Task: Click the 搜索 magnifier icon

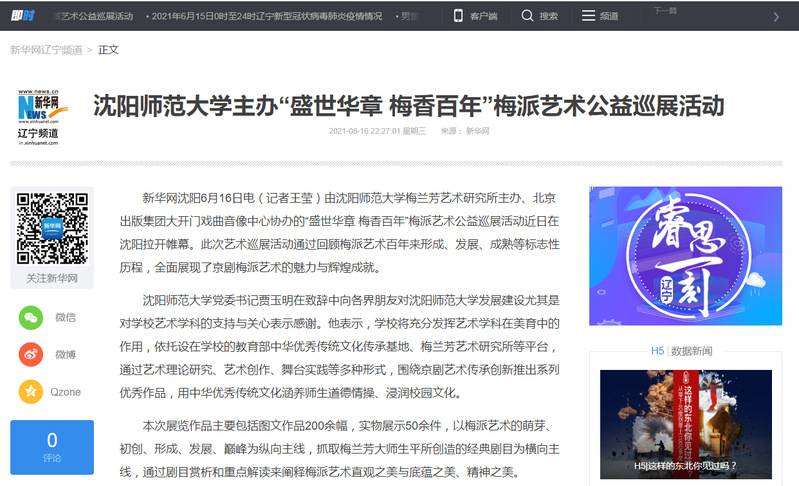Action: pos(527,16)
